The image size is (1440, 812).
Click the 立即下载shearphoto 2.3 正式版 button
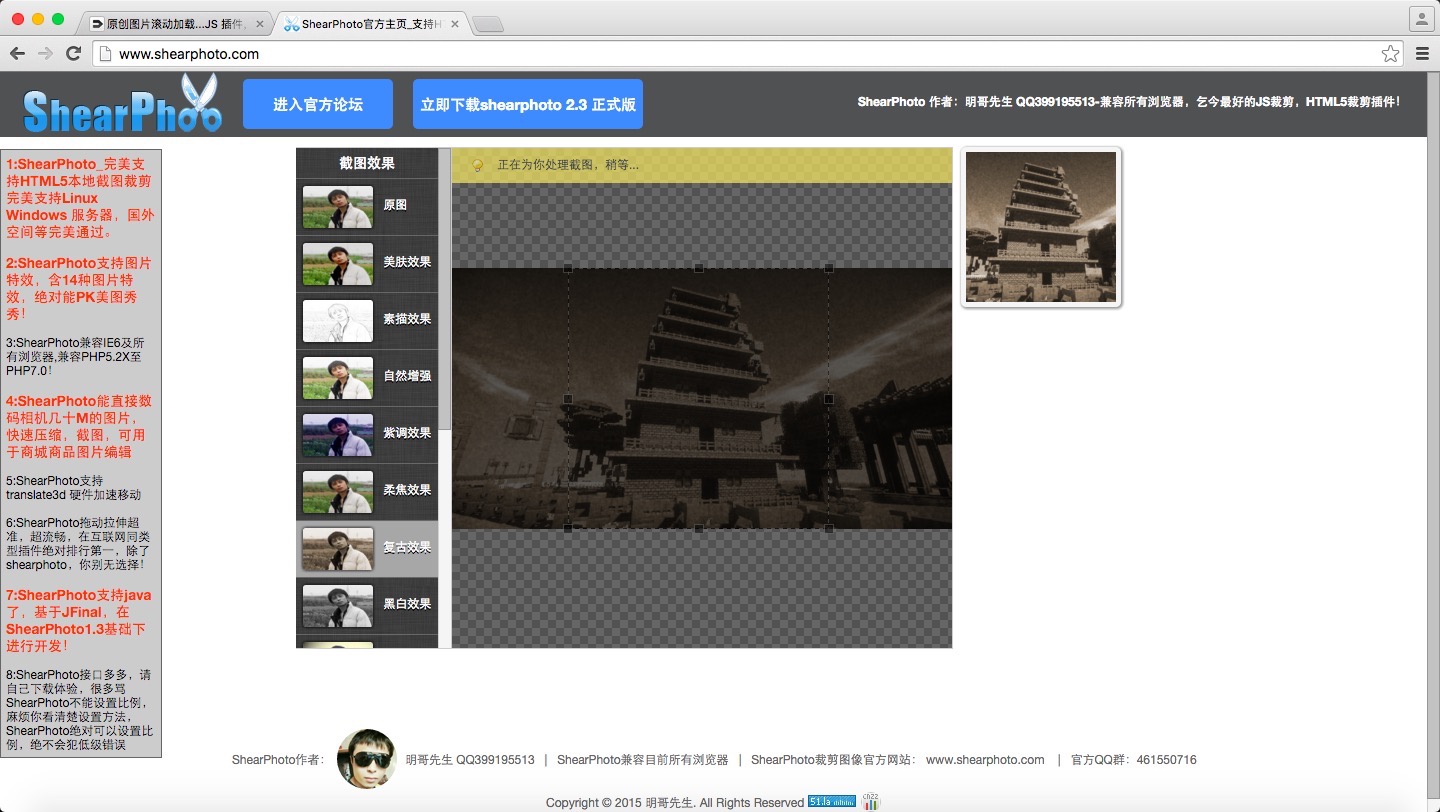[x=527, y=104]
